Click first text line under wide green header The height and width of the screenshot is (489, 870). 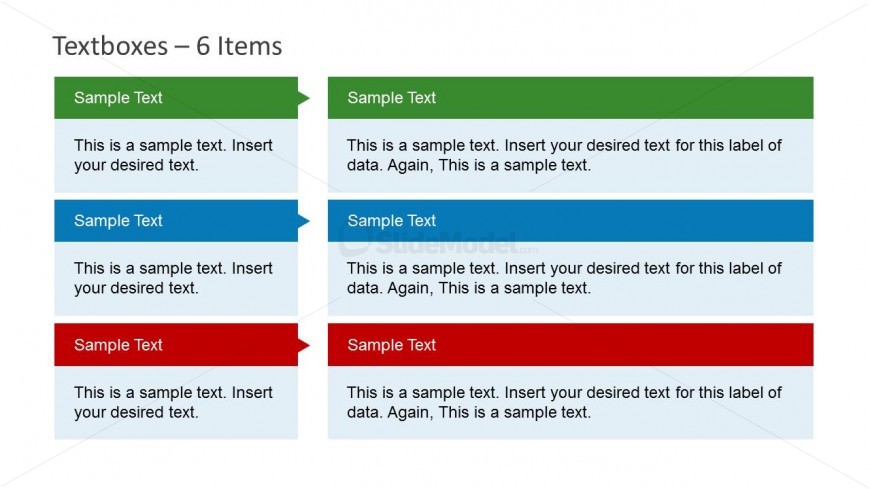point(564,146)
